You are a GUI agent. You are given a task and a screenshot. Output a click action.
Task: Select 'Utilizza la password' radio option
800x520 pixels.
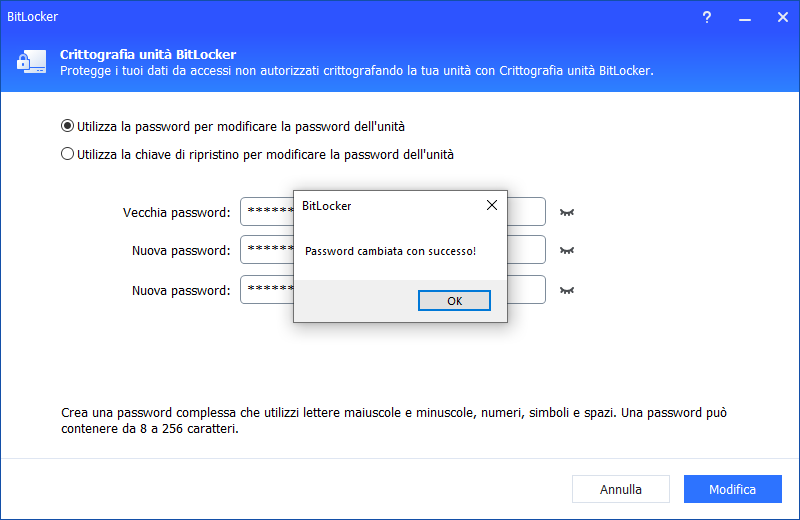click(x=68, y=126)
